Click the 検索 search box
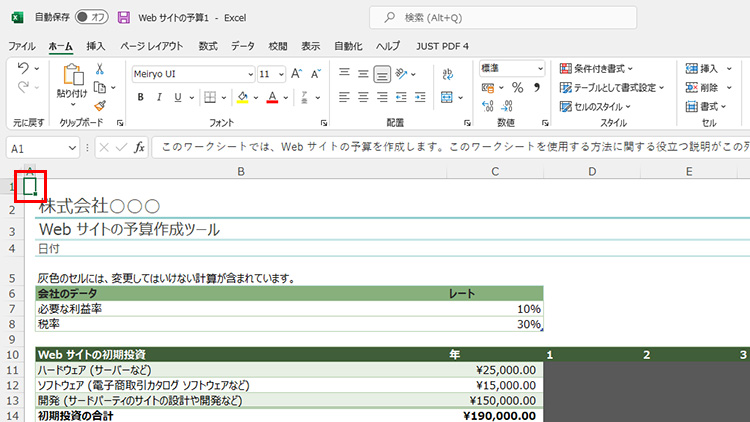Viewport: 750px width, 422px height. (510, 17)
